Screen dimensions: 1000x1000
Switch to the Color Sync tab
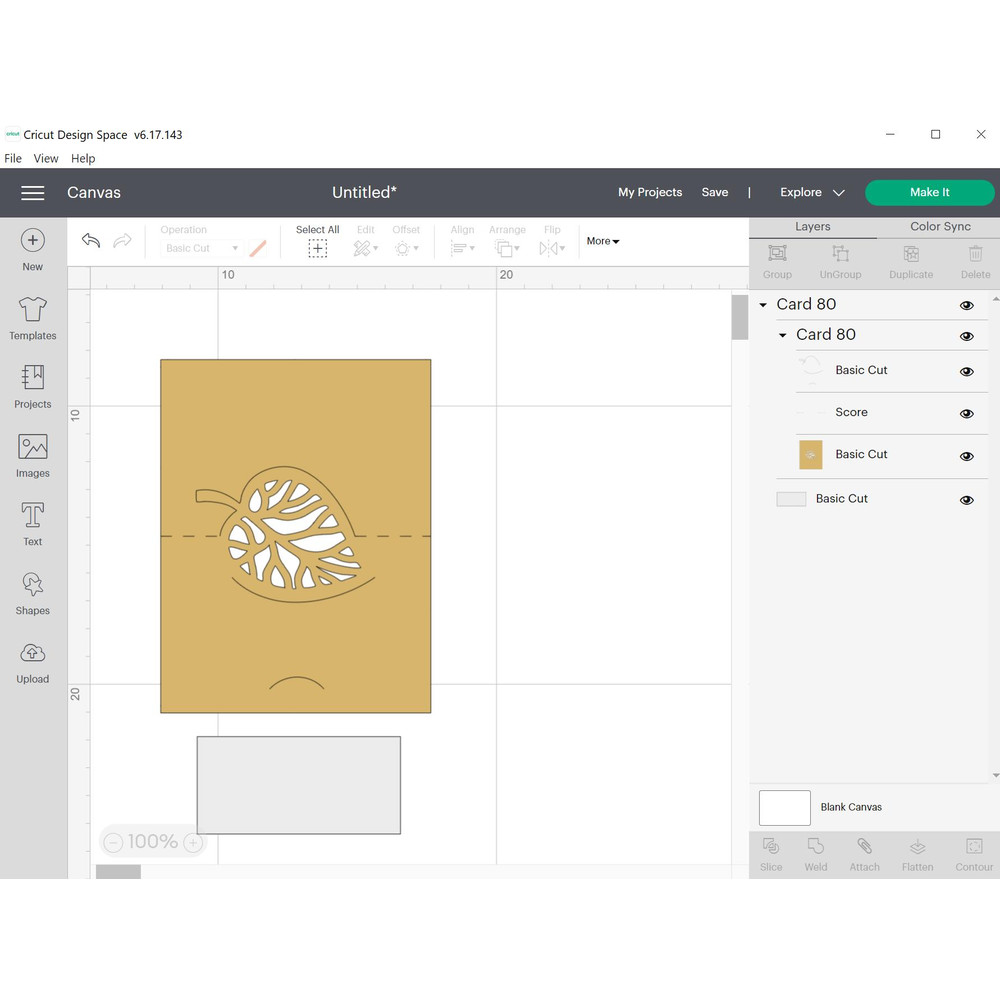(940, 227)
